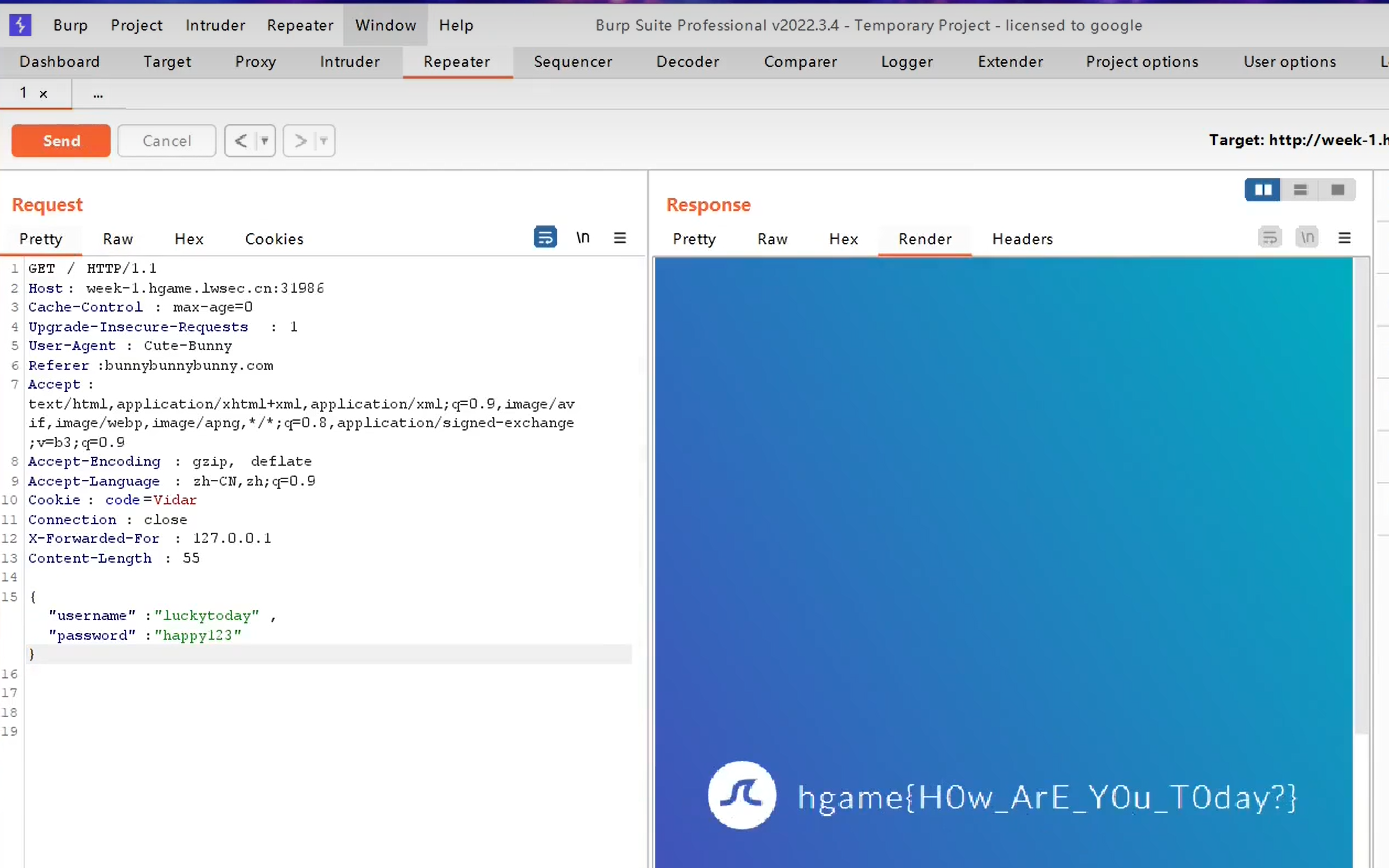Click the Host header line in request

click(176, 288)
